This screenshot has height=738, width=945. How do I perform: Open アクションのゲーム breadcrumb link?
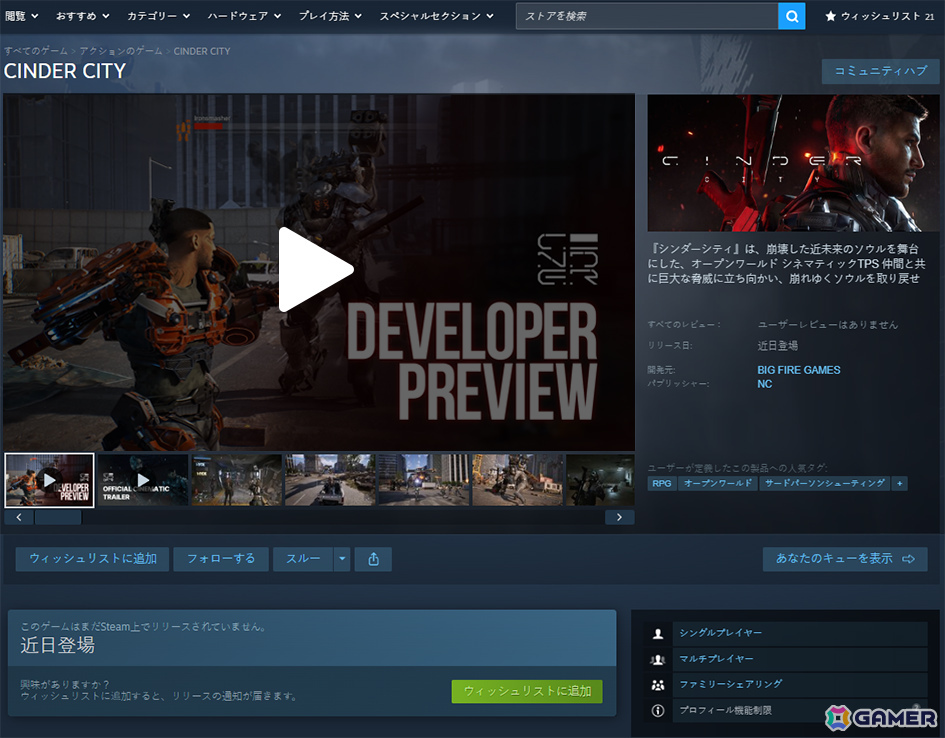pyautogui.click(x=121, y=51)
